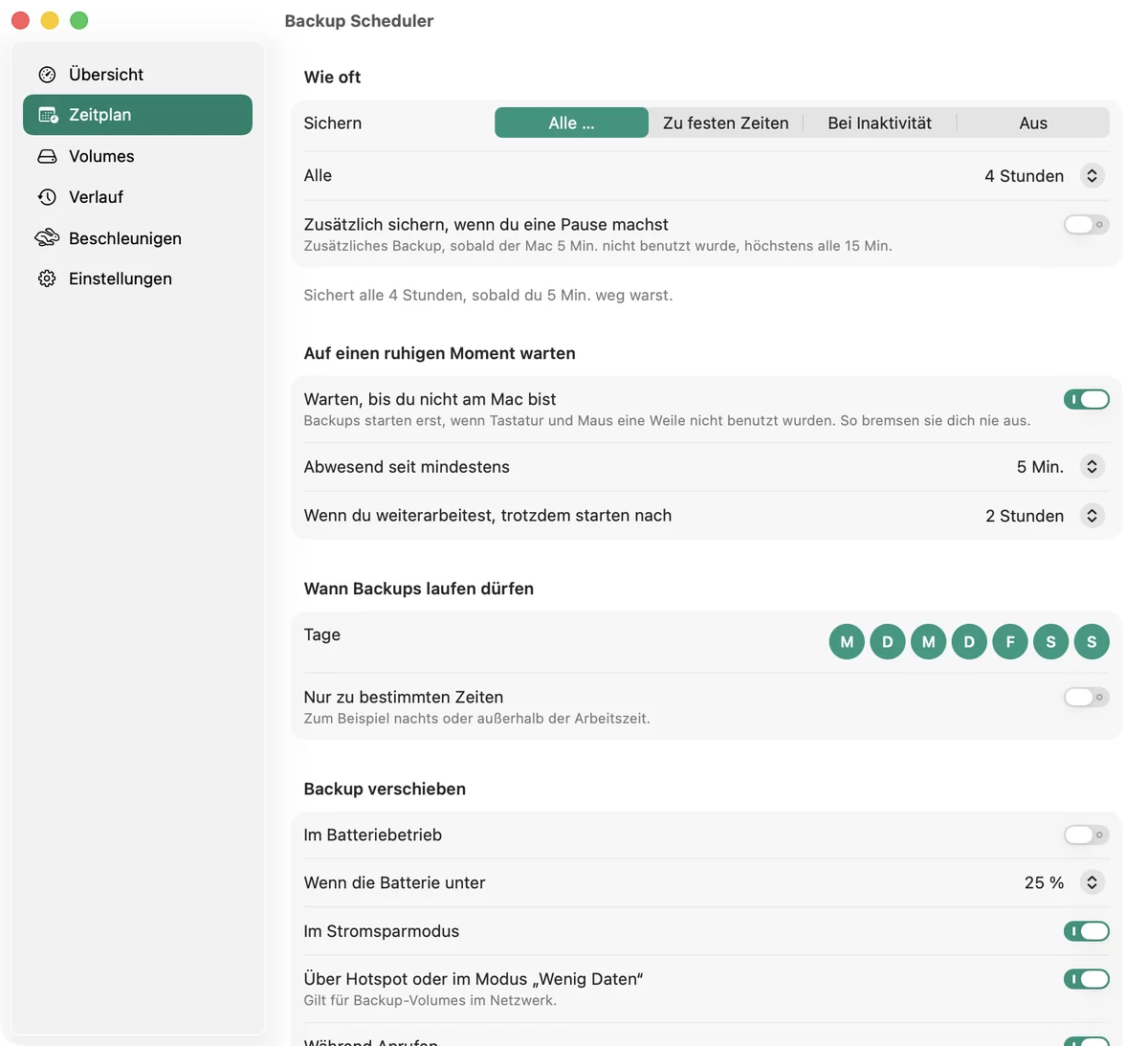Click summary text 'Sichert alle 4 Stunden, sobald...'

pyautogui.click(x=488, y=295)
